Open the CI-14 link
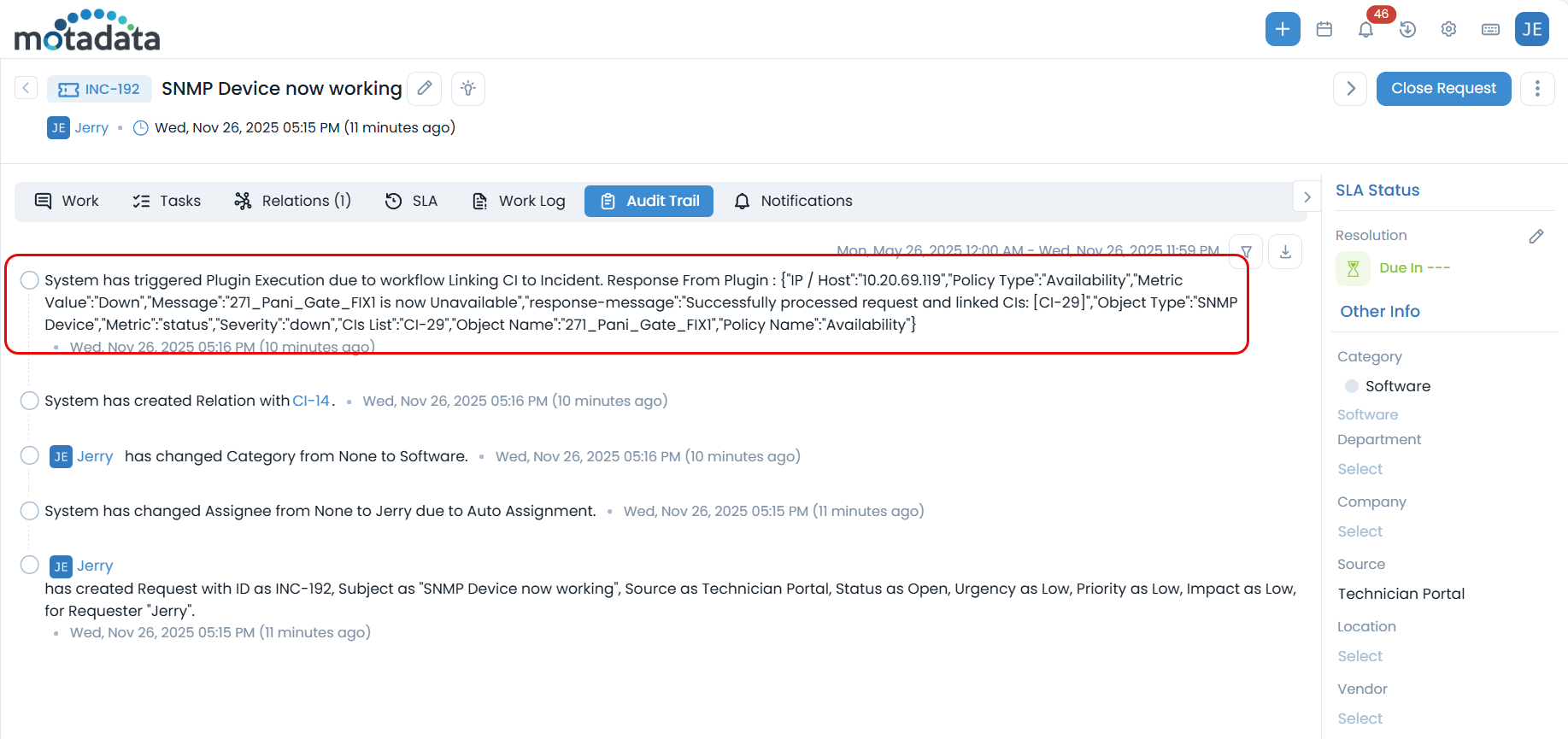Viewport: 1568px width, 739px height. click(311, 401)
